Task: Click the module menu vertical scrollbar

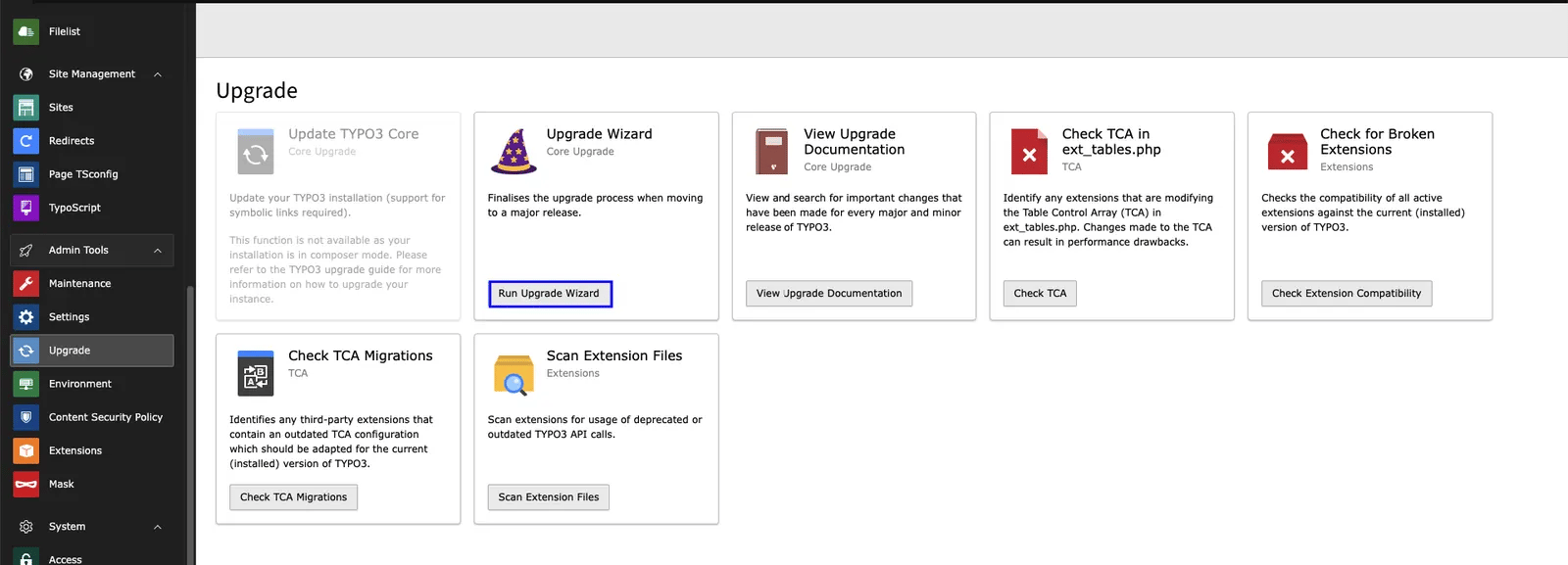Action: coord(190,424)
